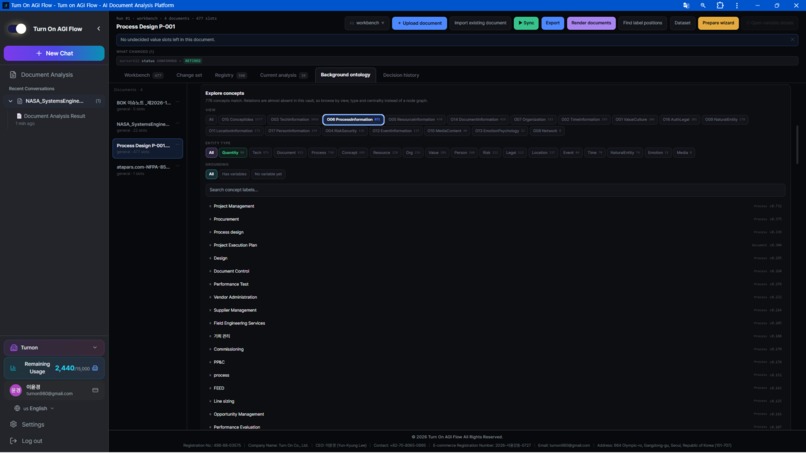
Task: Click Find label positions
Action: [643, 23]
